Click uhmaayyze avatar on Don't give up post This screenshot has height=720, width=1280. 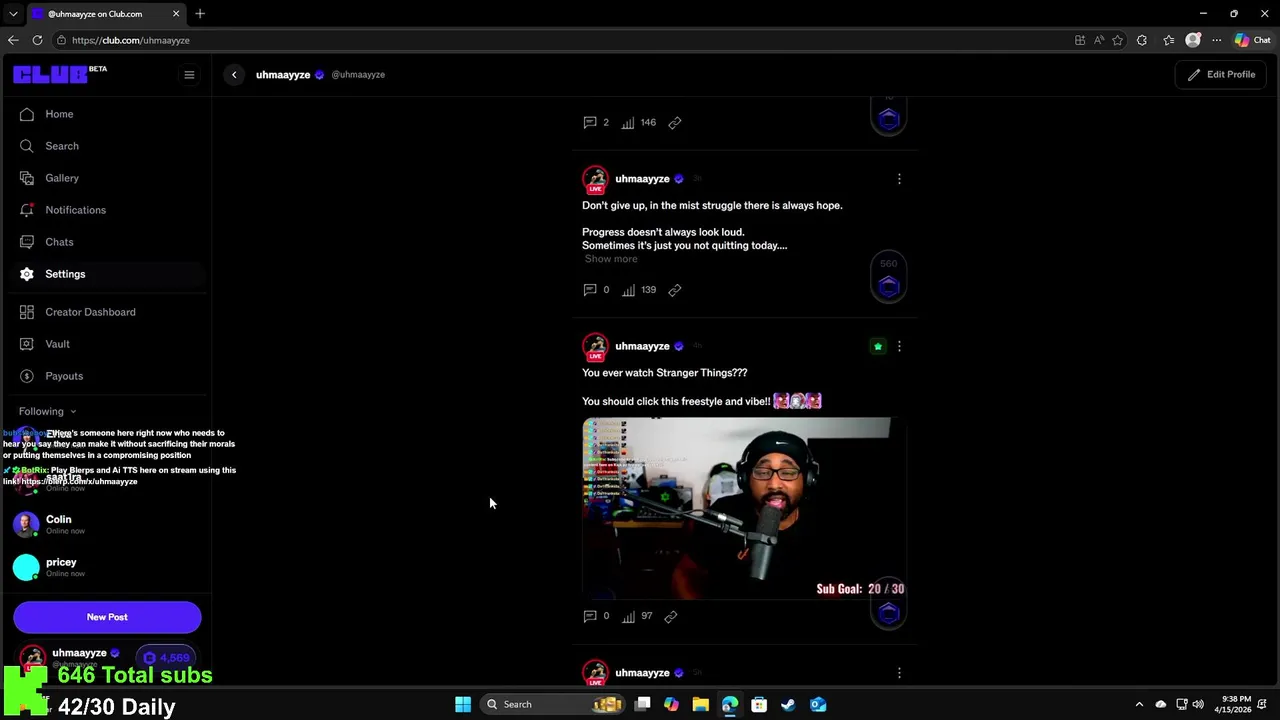point(596,180)
